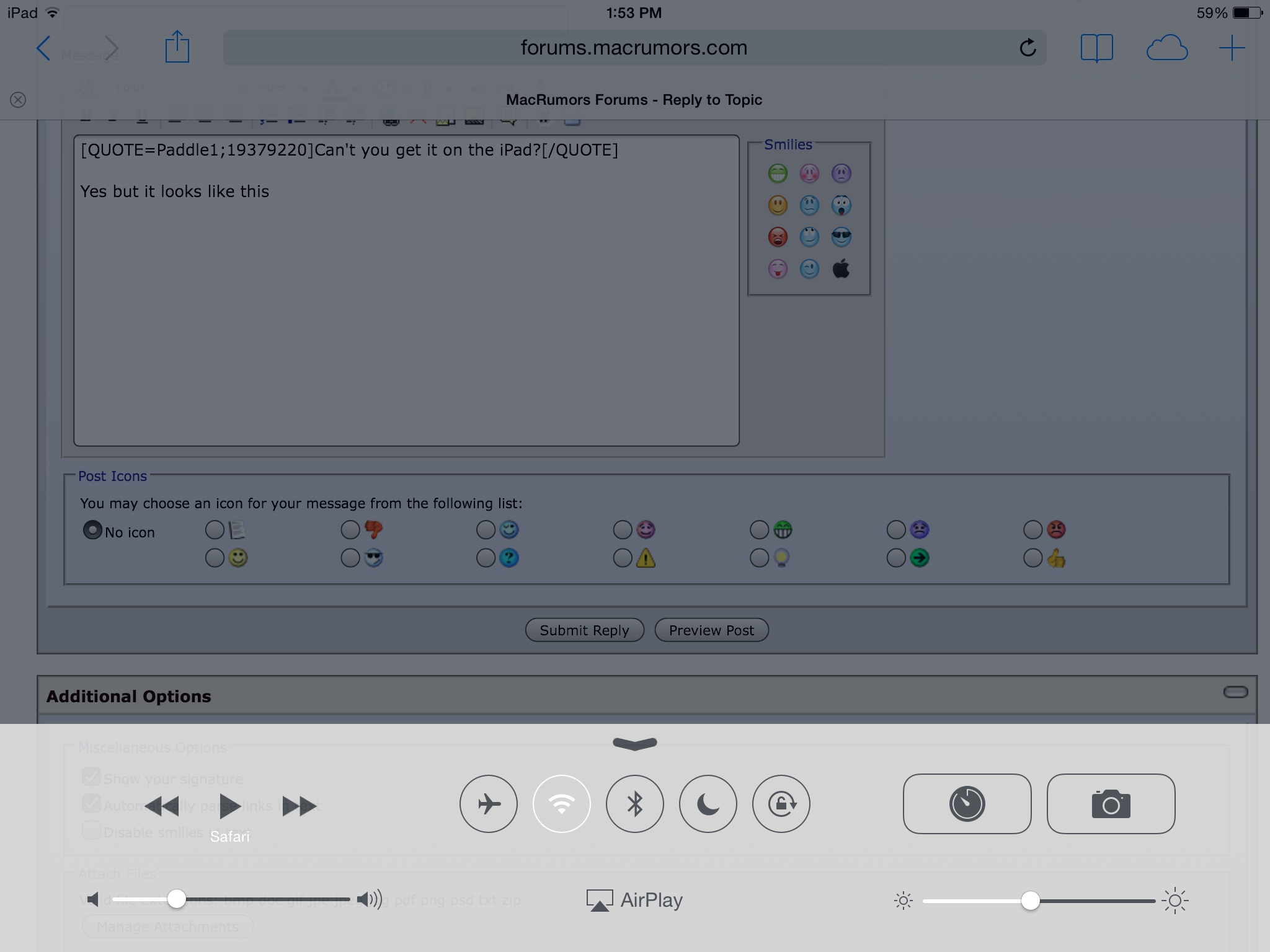Insert the Apple logo smiley

[x=841, y=269]
